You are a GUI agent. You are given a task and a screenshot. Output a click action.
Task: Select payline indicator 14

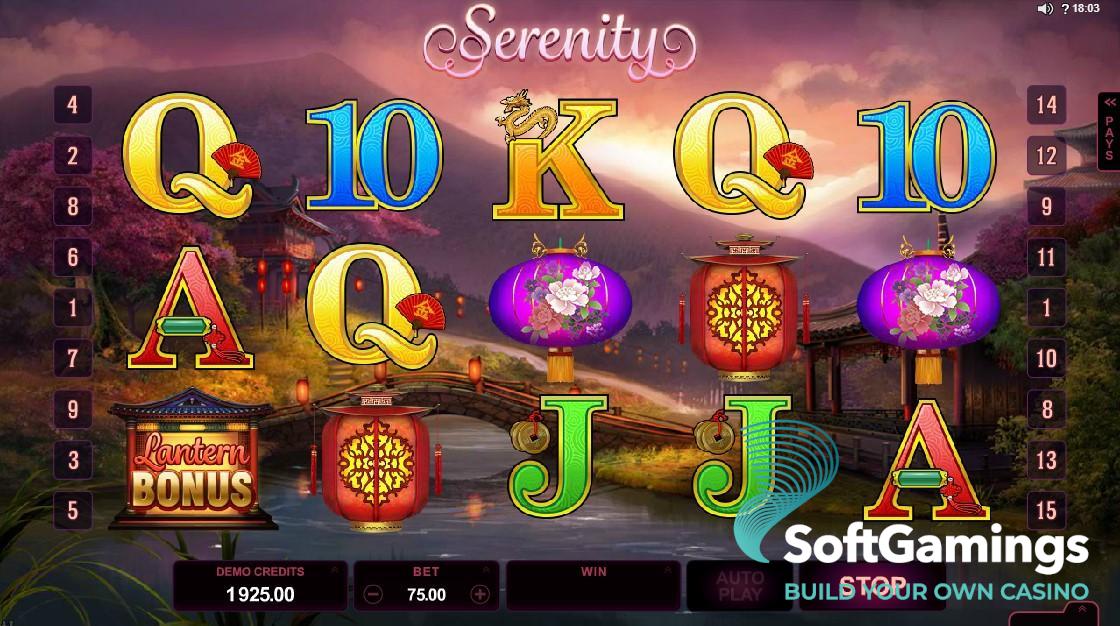(x=1046, y=105)
